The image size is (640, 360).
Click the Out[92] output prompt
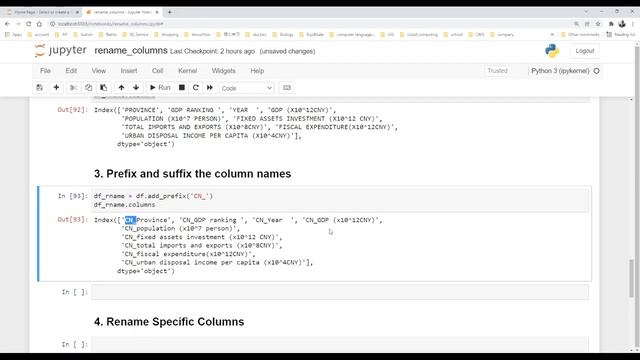pyautogui.click(x=73, y=110)
